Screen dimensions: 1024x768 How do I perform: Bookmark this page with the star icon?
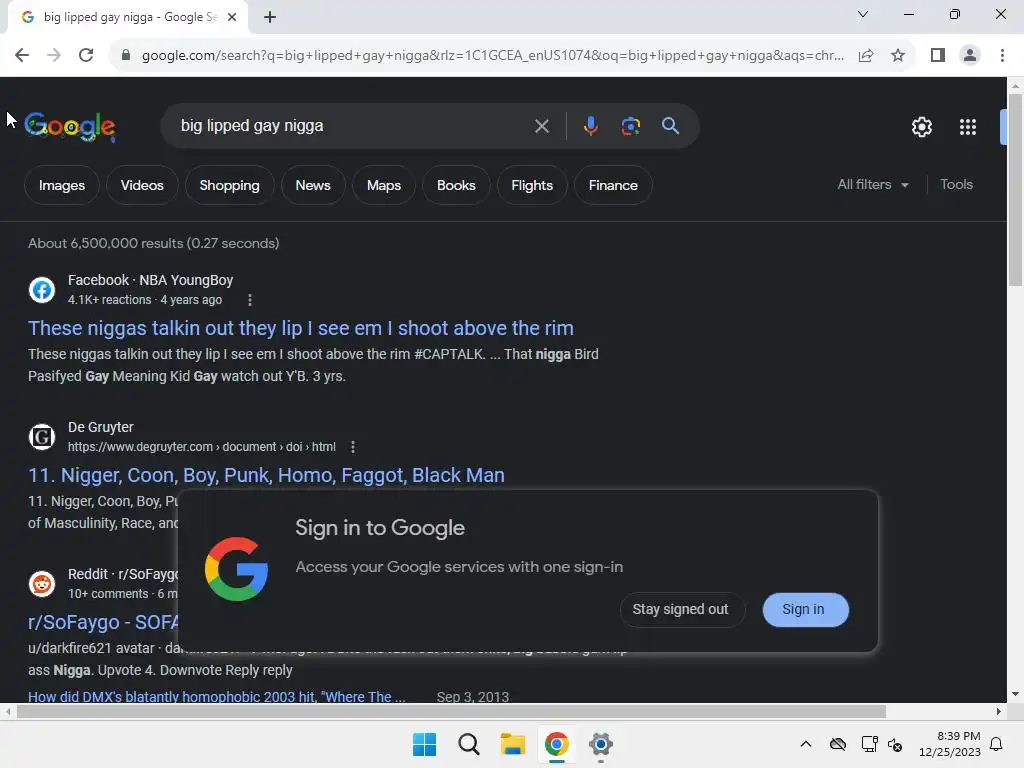click(x=898, y=56)
